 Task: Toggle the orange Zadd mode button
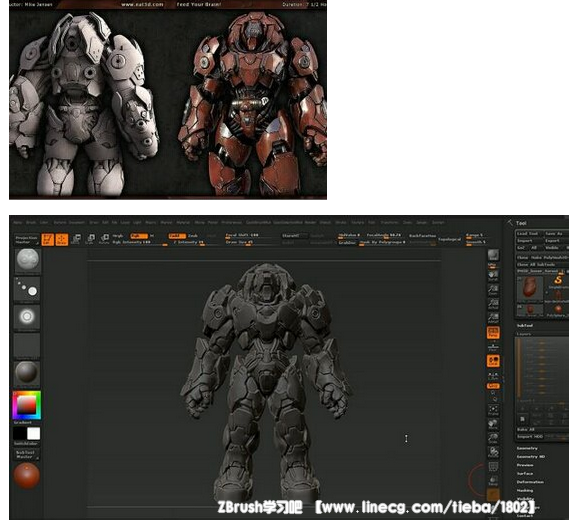coord(177,236)
